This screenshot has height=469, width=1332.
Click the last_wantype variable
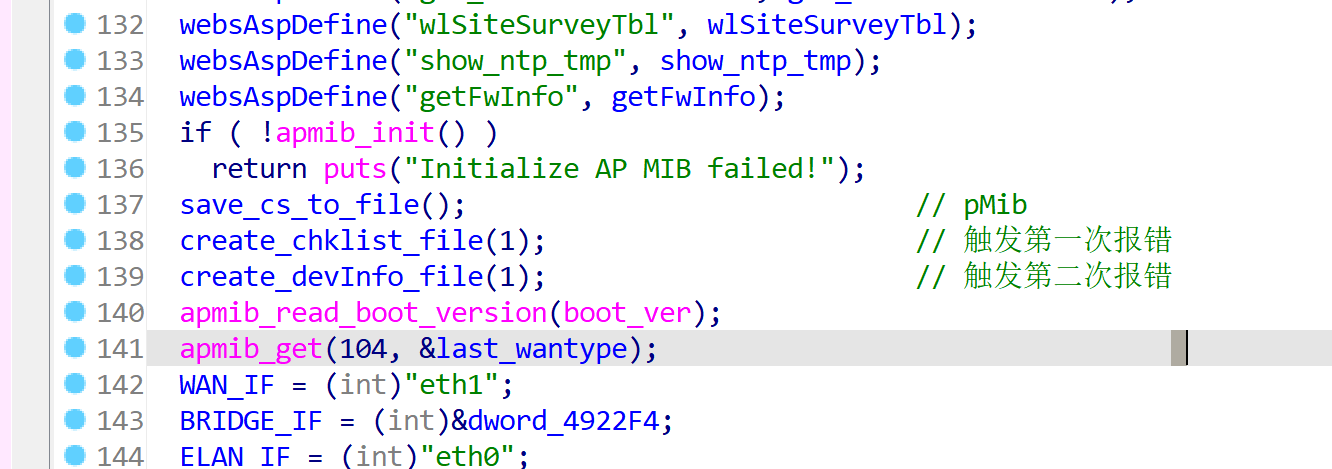click(534, 349)
